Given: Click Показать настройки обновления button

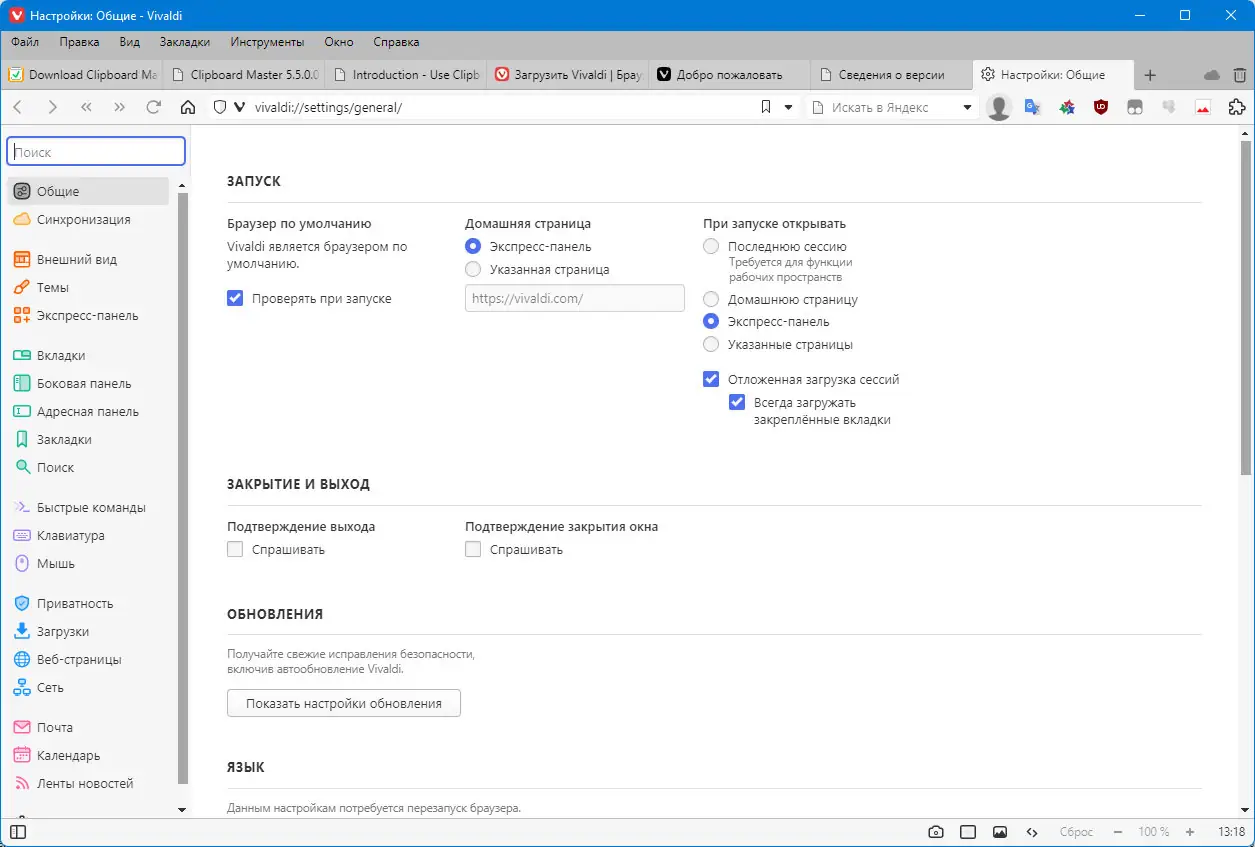Looking at the screenshot, I should [344, 703].
